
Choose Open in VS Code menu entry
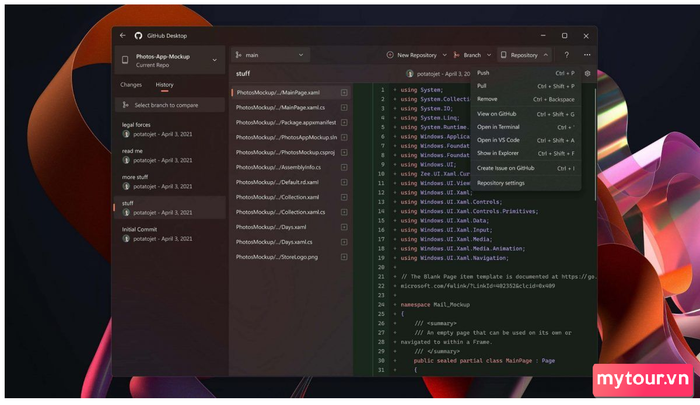pos(525,140)
